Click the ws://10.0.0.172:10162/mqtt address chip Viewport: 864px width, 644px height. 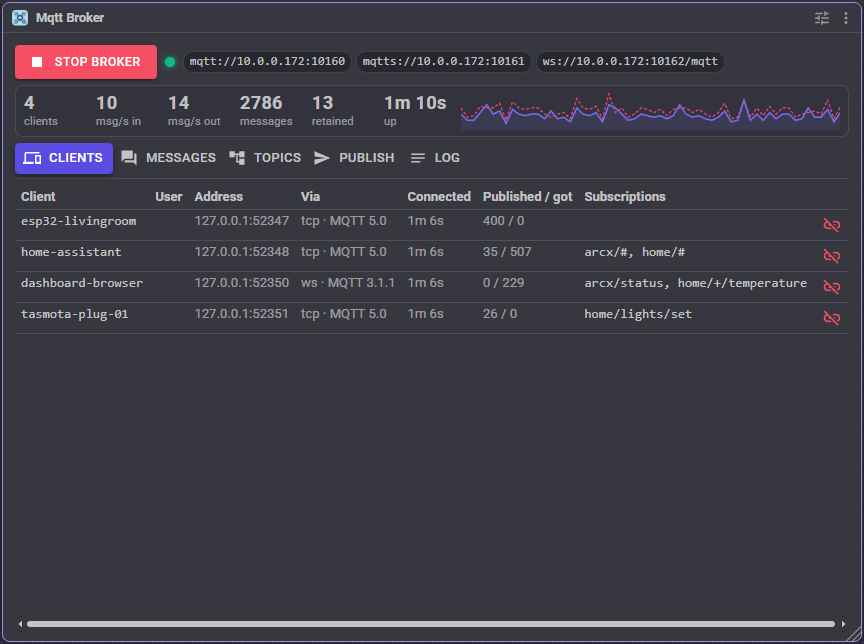coord(630,61)
